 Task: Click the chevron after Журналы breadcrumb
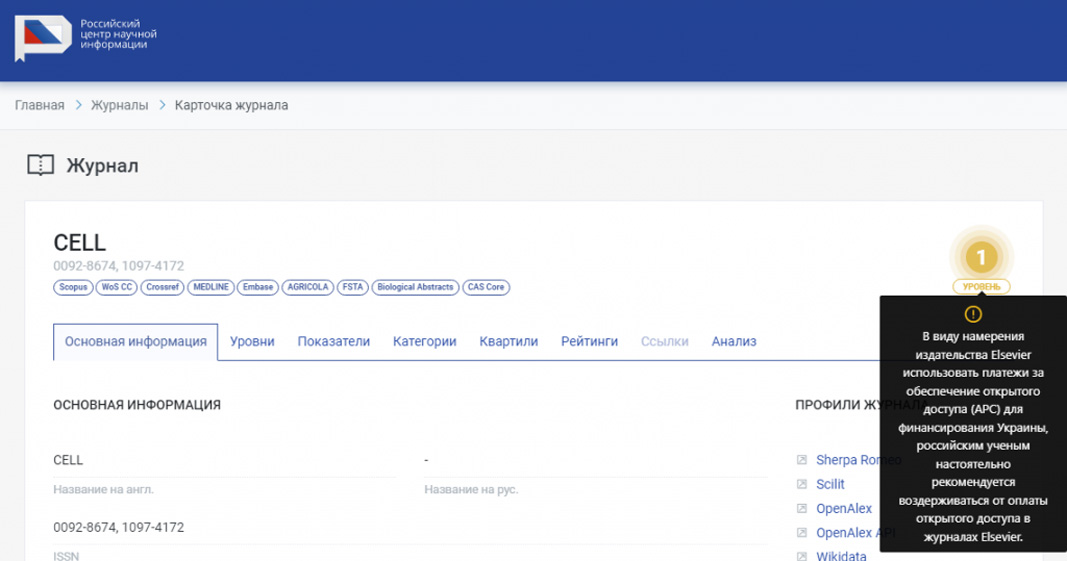click(x=162, y=106)
